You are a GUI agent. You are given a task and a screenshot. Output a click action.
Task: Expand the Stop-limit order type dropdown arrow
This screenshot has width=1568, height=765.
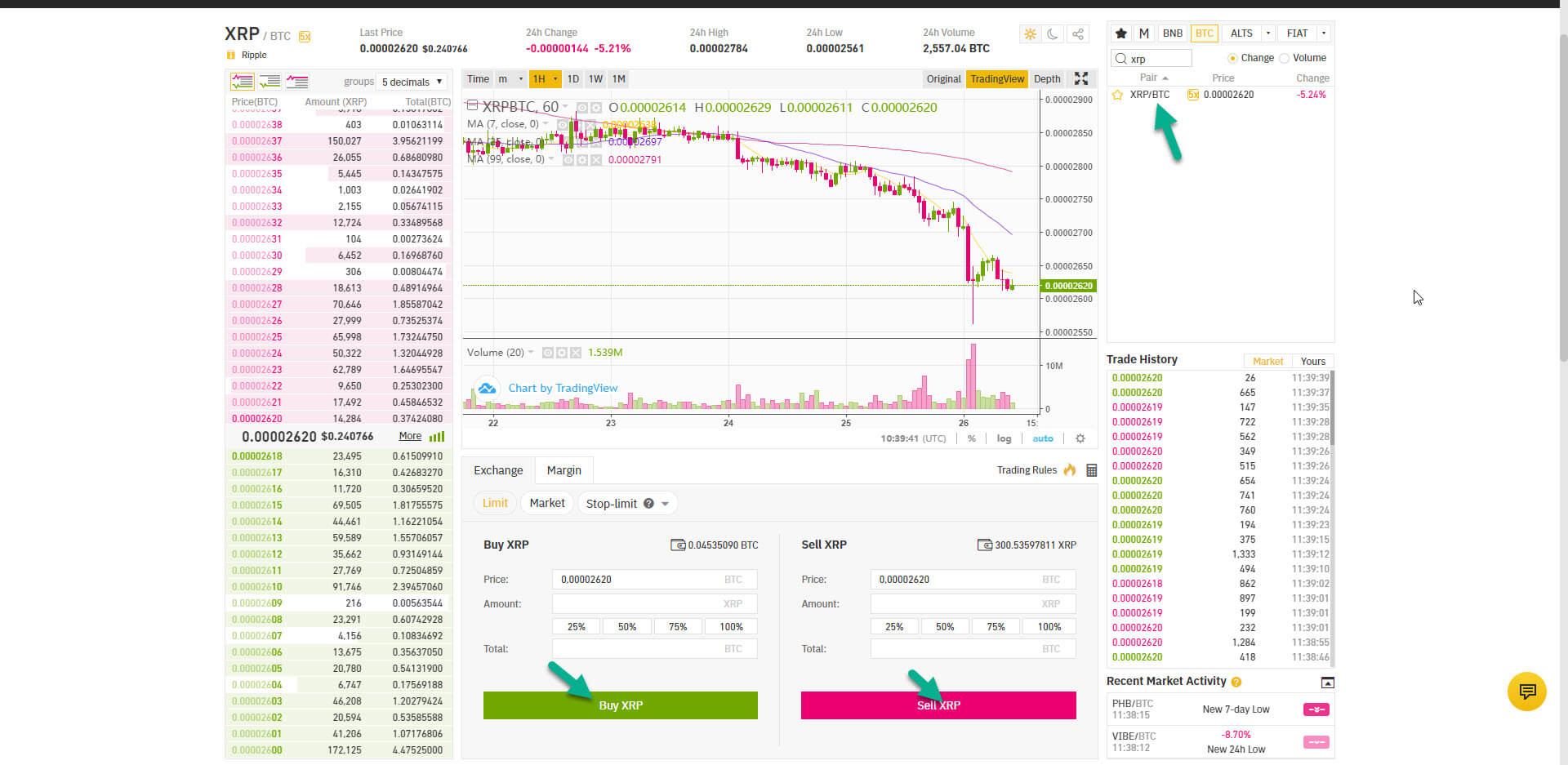point(665,504)
